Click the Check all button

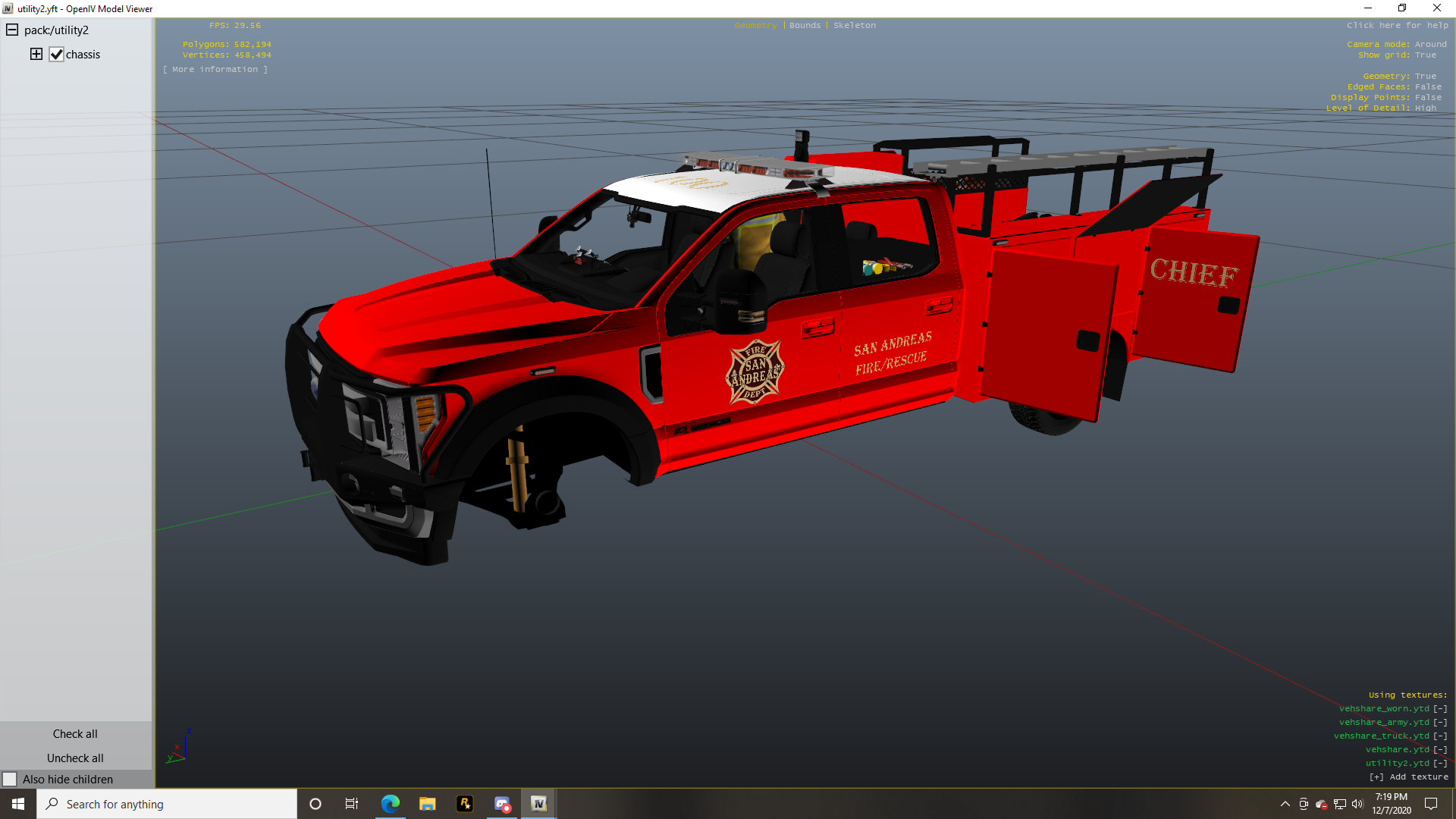pyautogui.click(x=75, y=733)
